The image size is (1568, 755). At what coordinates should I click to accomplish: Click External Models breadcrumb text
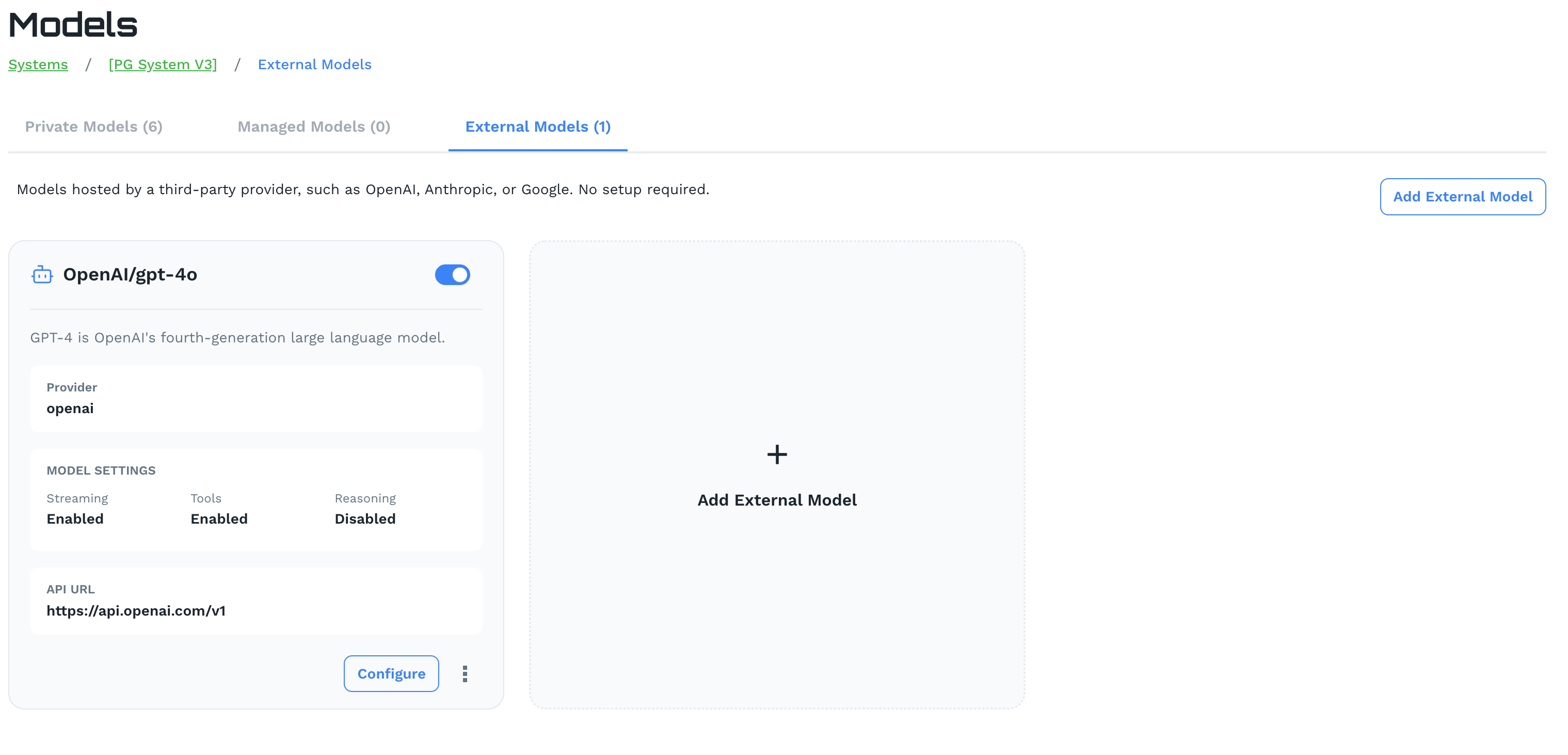point(314,65)
